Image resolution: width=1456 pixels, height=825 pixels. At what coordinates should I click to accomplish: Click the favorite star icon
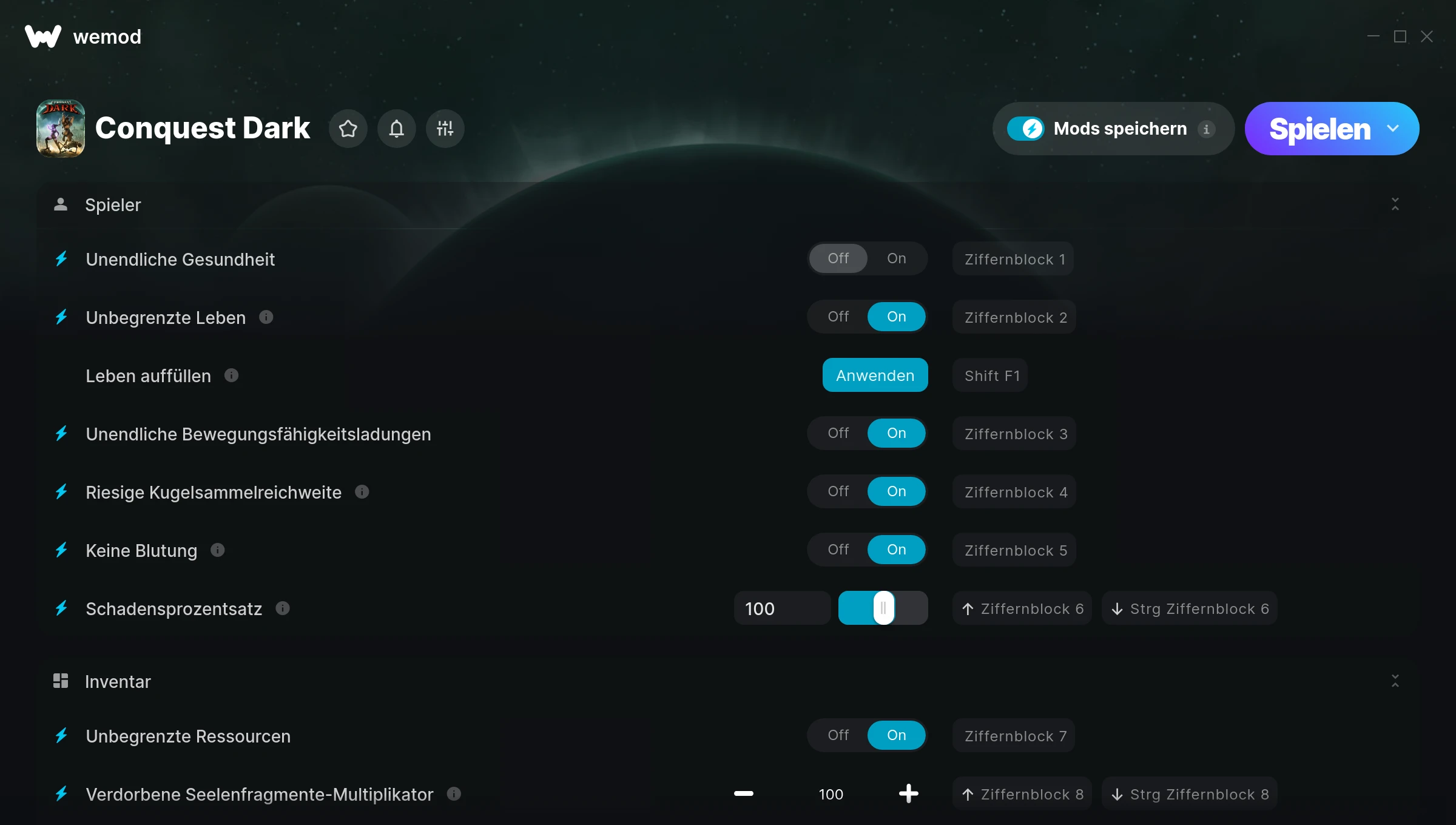(348, 129)
